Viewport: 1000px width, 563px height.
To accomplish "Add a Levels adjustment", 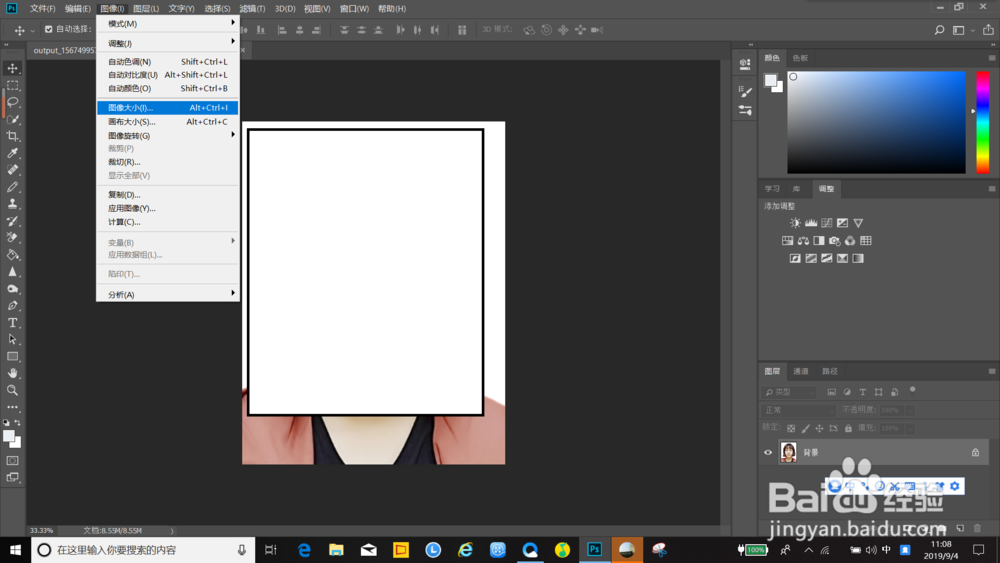I will [x=811, y=223].
